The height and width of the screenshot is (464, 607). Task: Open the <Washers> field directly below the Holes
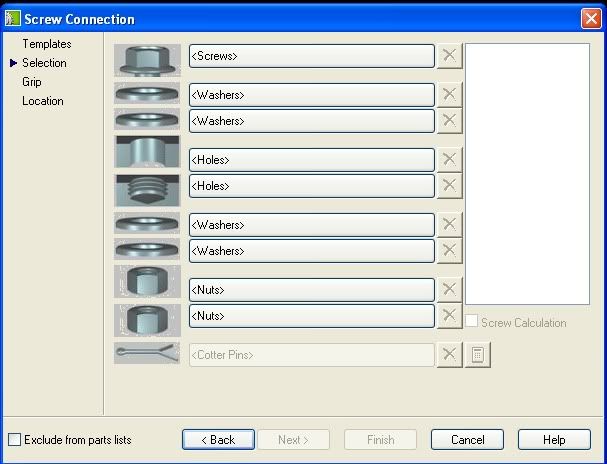tap(312, 224)
